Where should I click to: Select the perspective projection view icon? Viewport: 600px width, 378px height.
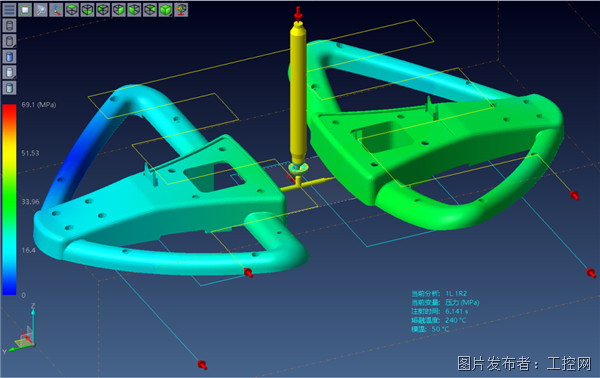[41, 10]
